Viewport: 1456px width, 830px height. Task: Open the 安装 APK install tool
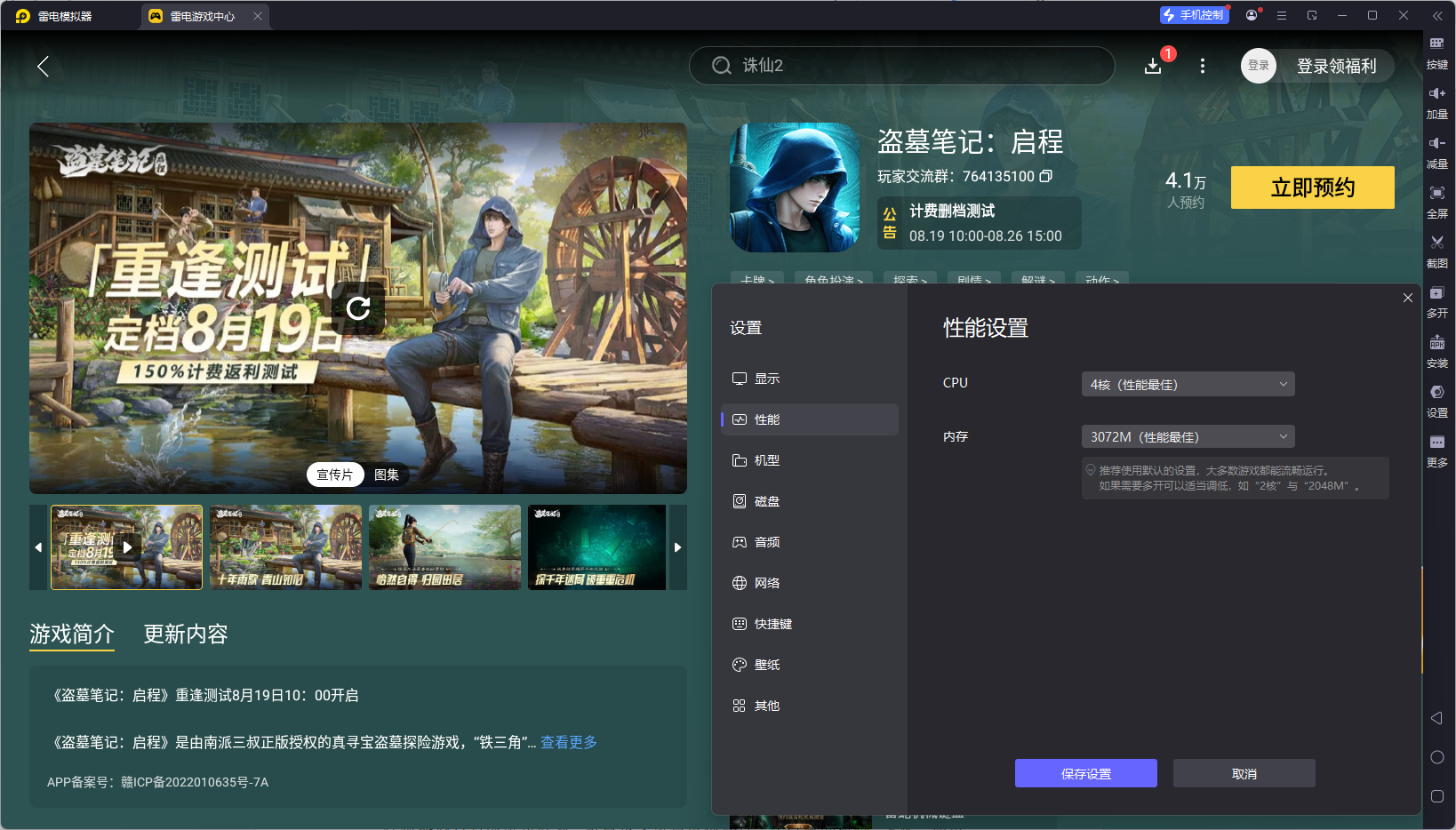(x=1436, y=350)
